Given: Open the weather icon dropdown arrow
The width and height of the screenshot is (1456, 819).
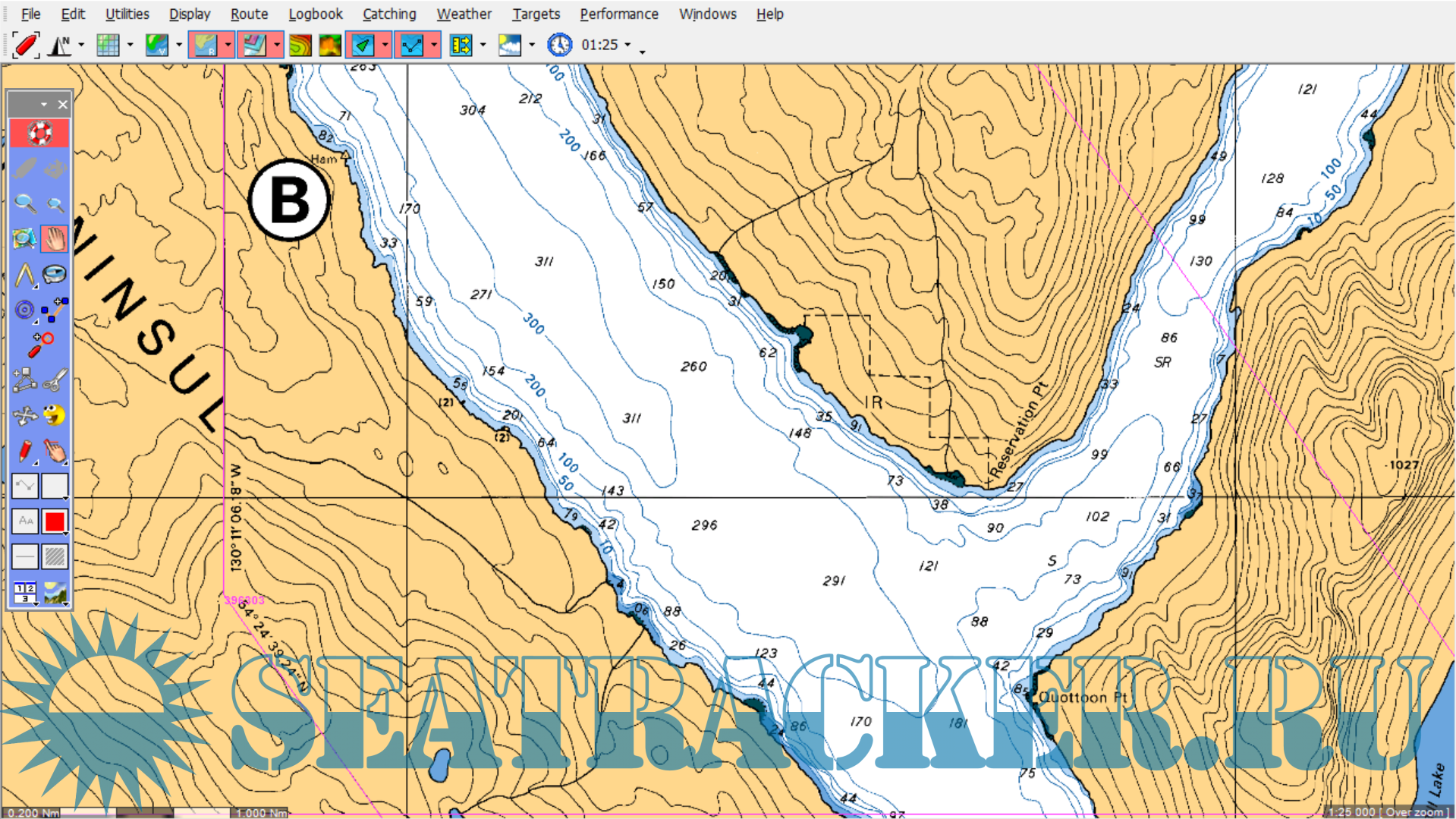Looking at the screenshot, I should point(531,46).
